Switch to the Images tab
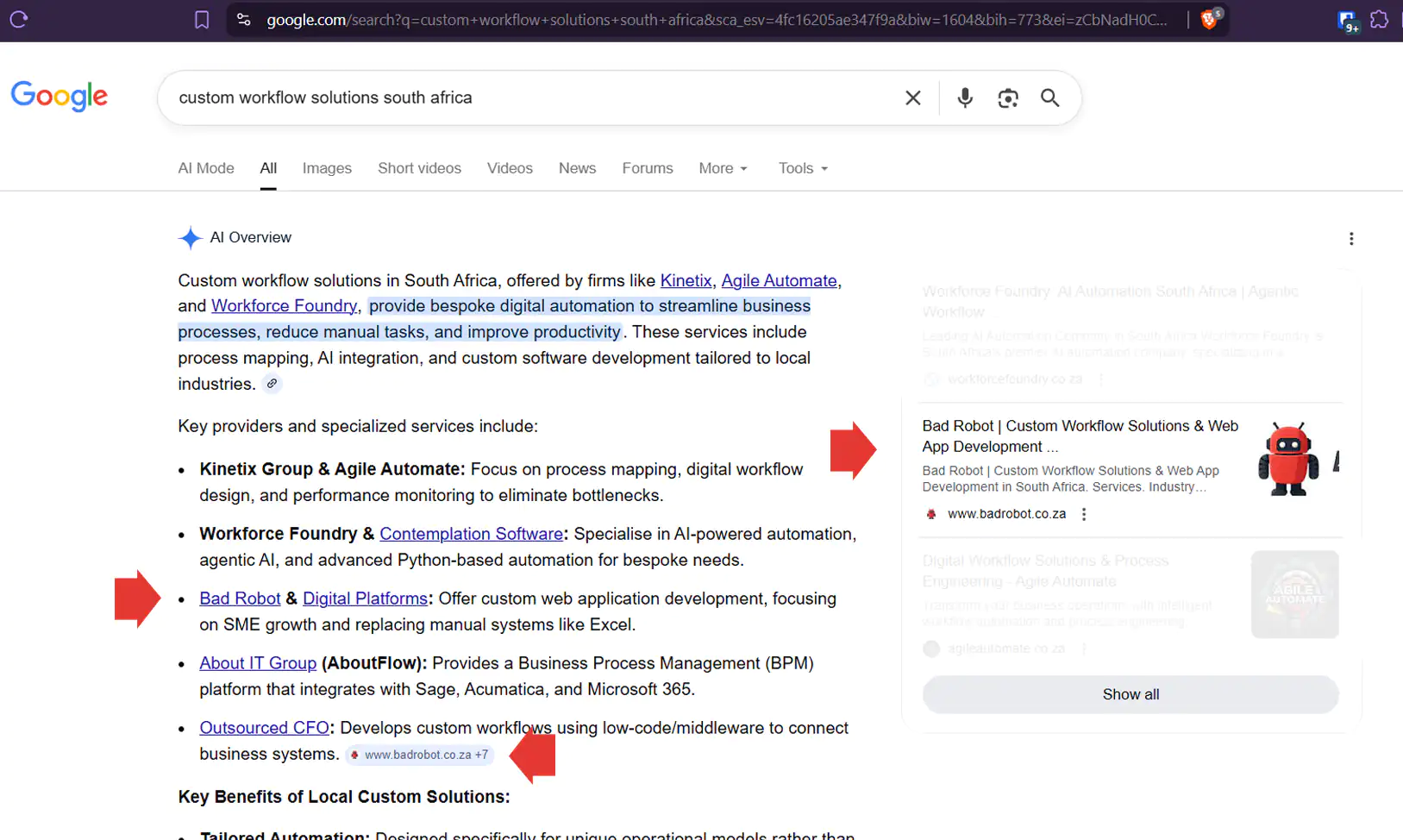The width and height of the screenshot is (1403, 840). click(x=327, y=168)
